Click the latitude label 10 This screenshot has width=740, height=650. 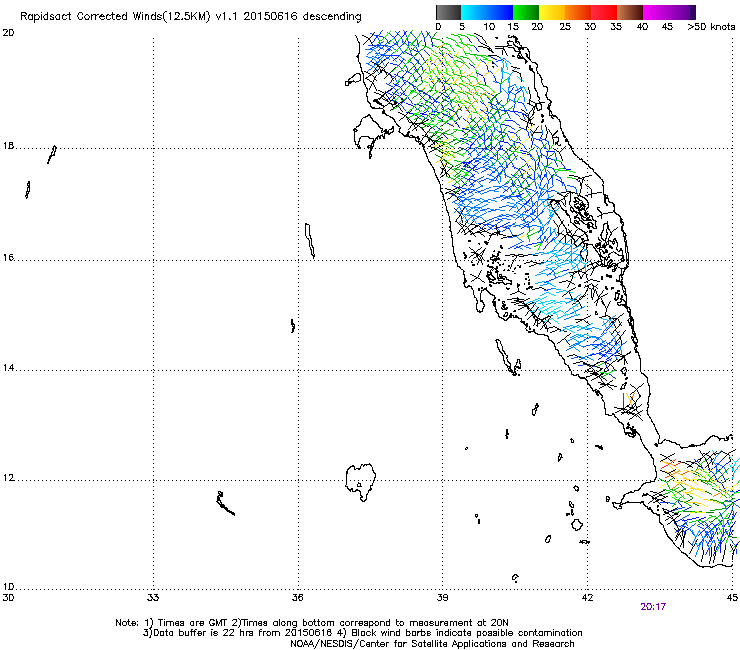coord(8,587)
